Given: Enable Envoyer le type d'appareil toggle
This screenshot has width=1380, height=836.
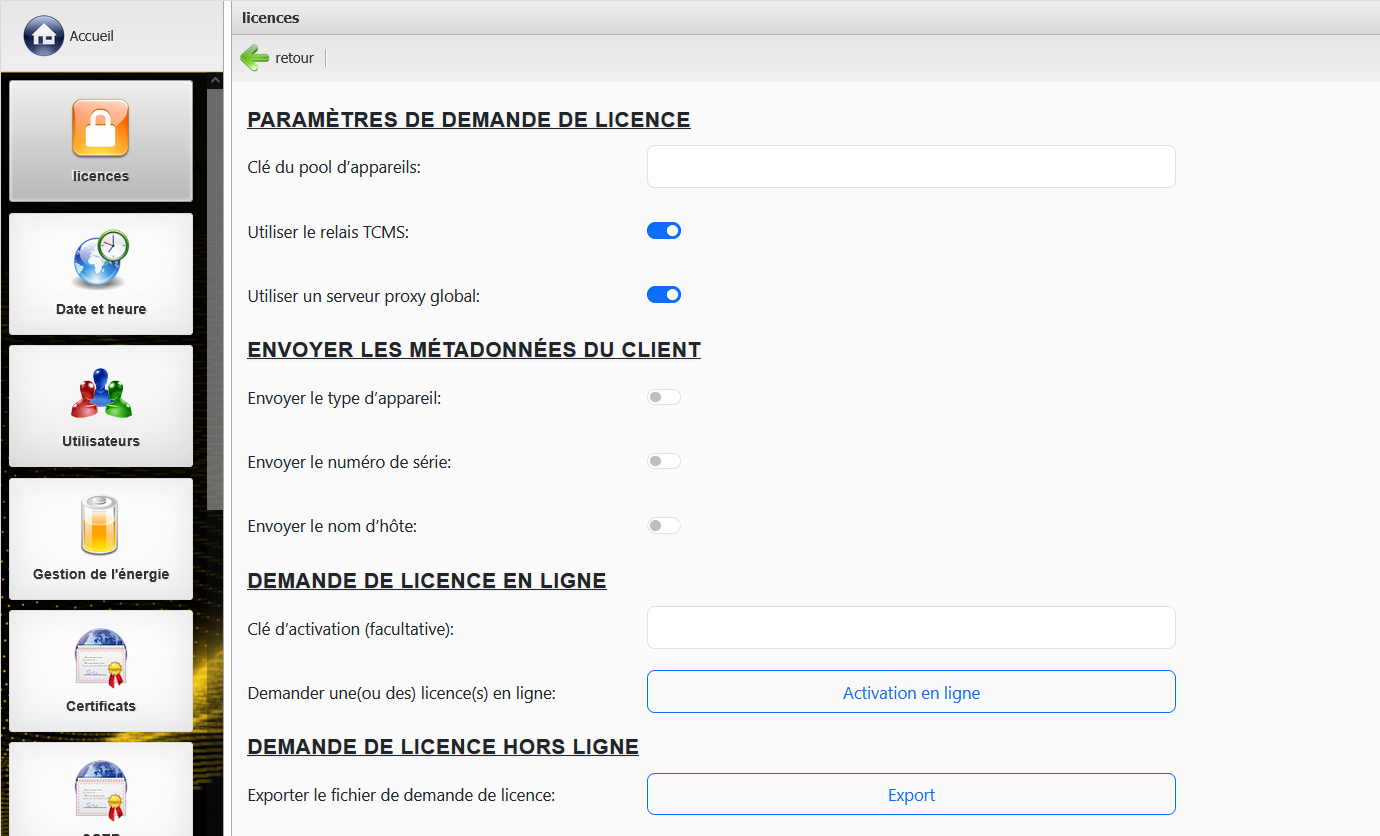Looking at the screenshot, I should [664, 397].
